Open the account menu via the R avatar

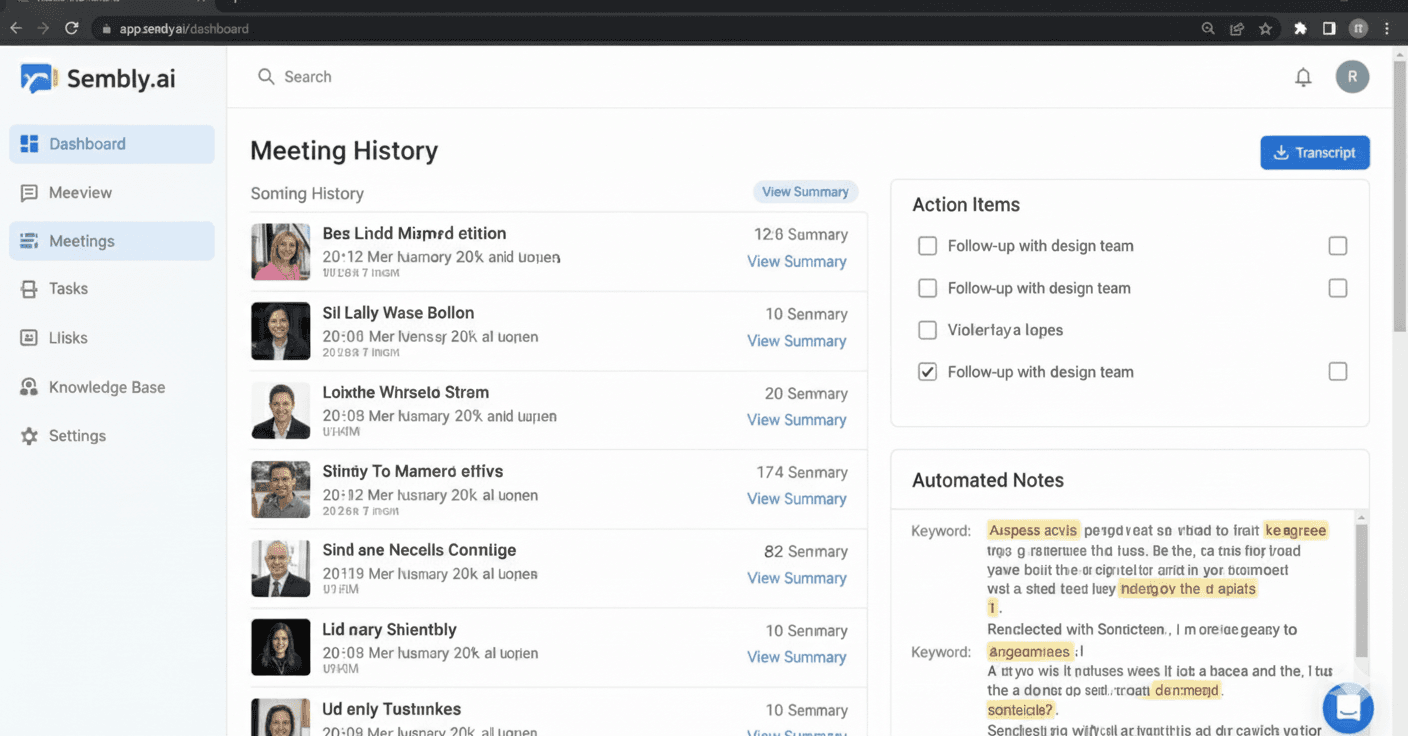click(x=1352, y=76)
